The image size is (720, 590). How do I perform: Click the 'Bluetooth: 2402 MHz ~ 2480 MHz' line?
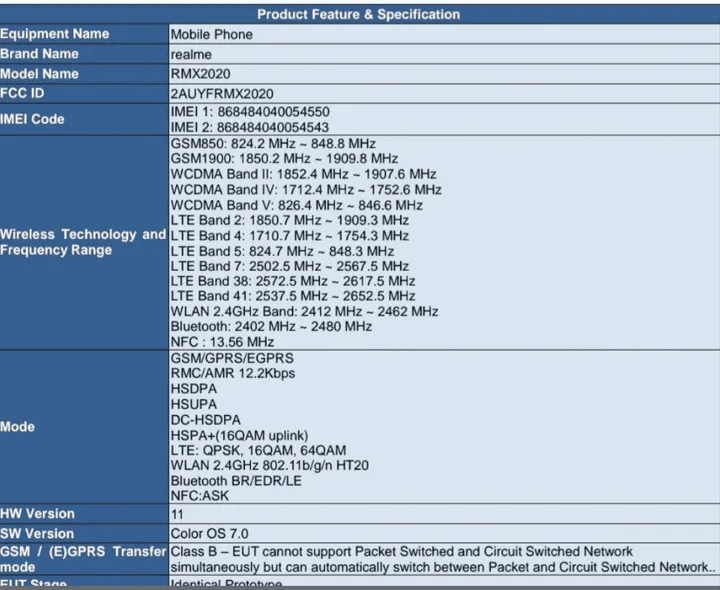271,326
